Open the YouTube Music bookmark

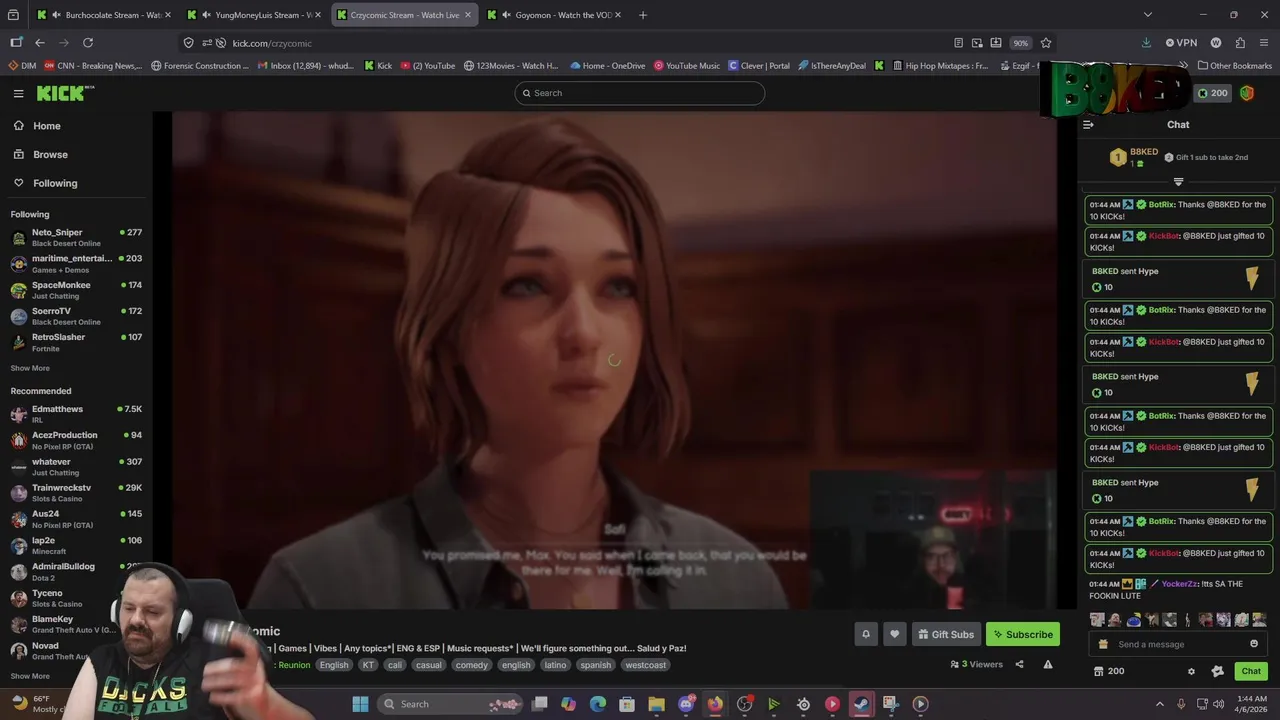coord(687,66)
